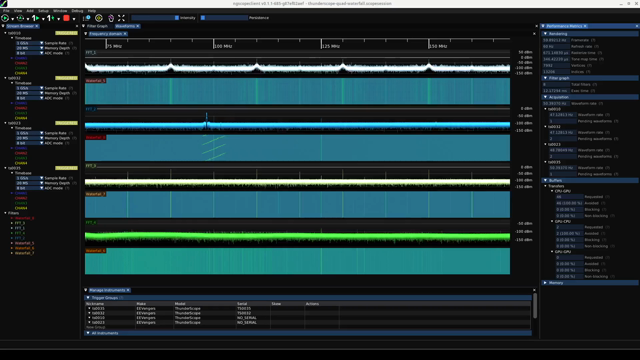The image size is (640, 360).
Task: Start normal trigger with the play icon
Action: [5, 18]
